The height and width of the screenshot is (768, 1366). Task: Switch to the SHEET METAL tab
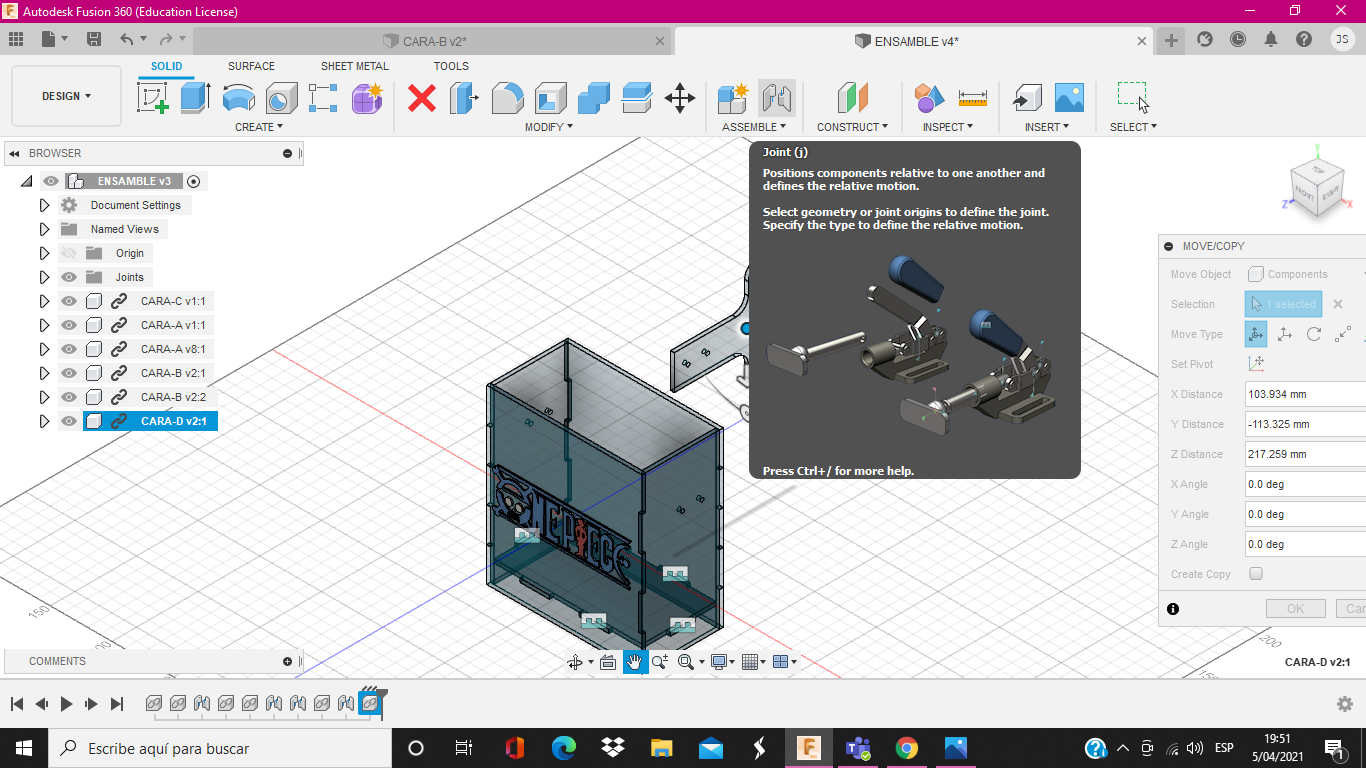[355, 66]
